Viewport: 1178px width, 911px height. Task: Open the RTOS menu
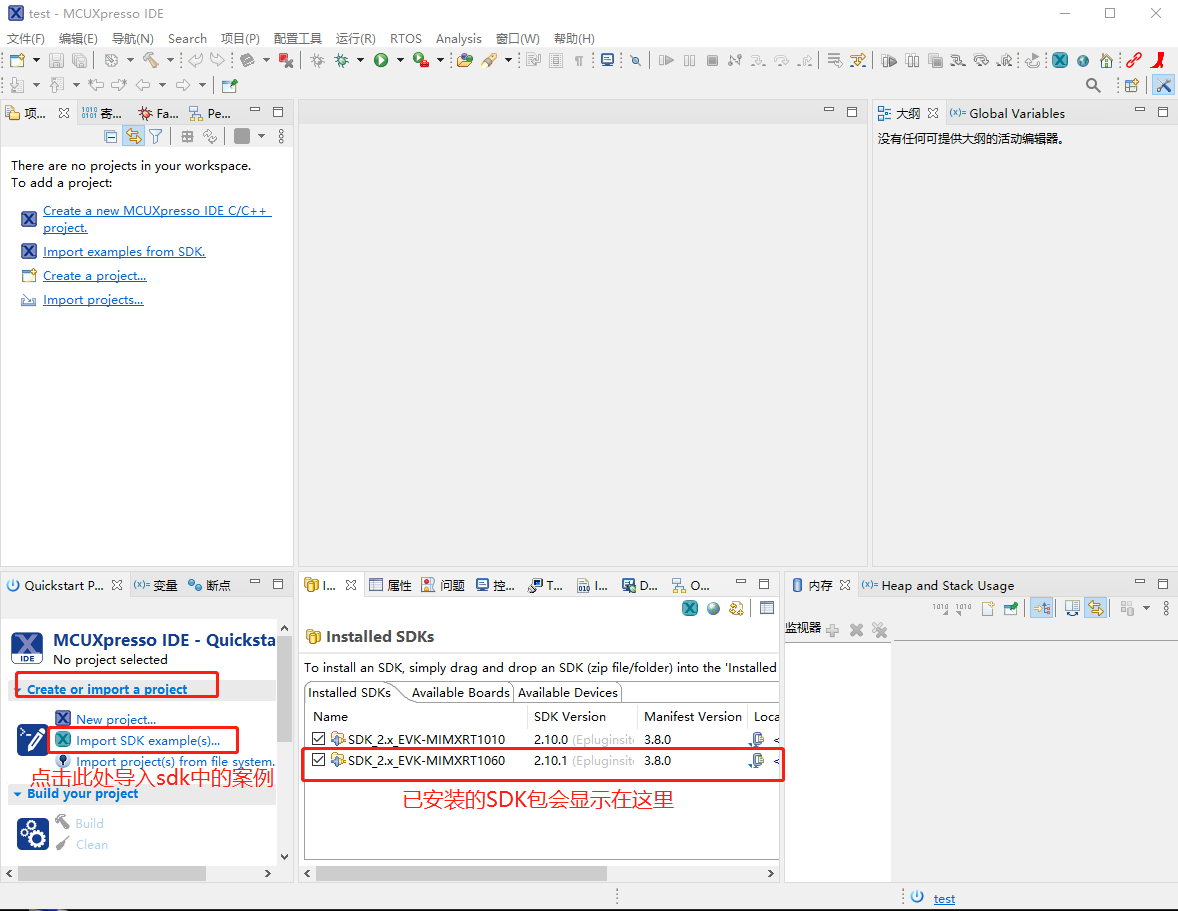[x=406, y=38]
